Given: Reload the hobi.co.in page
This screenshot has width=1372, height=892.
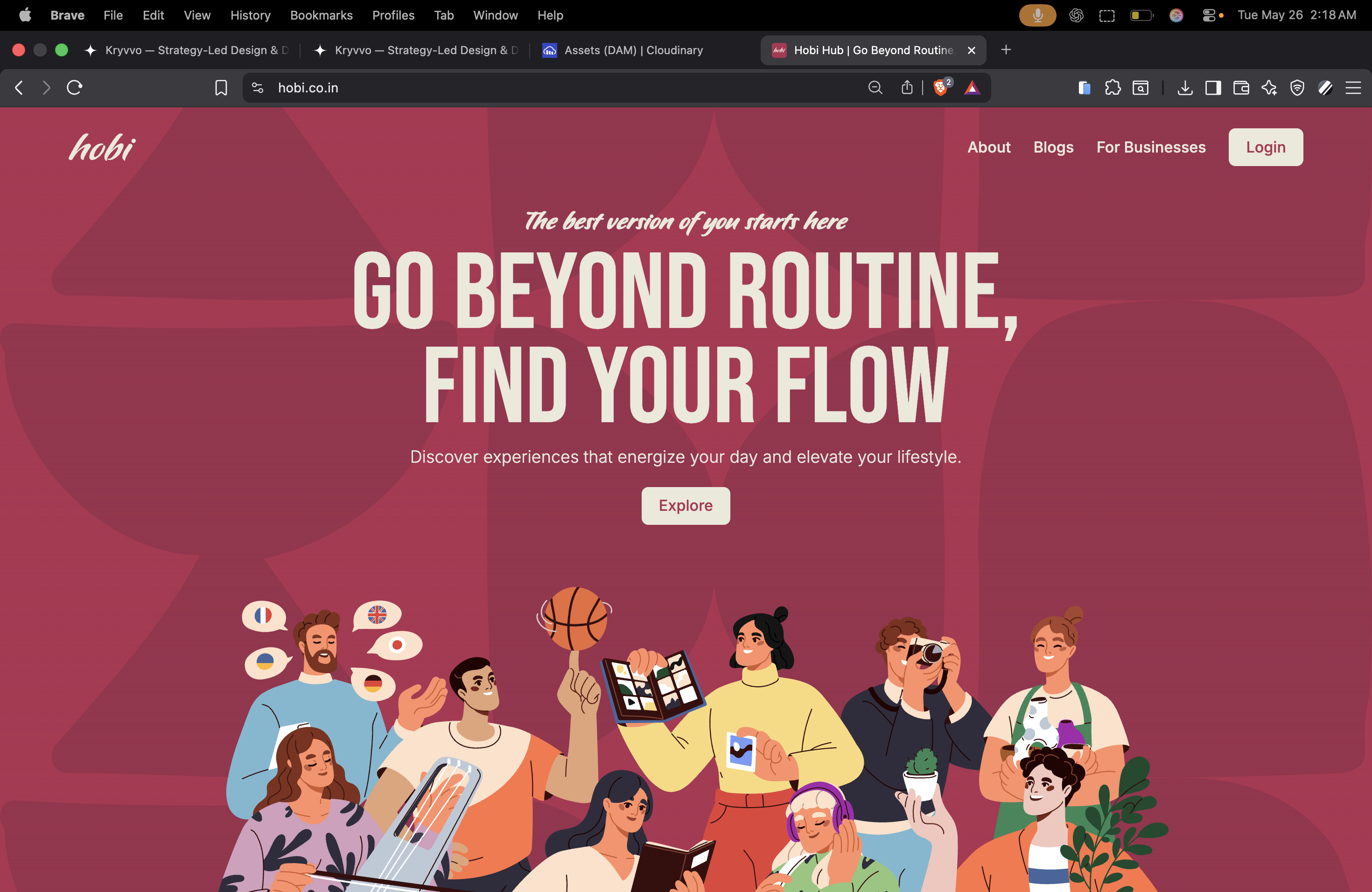Looking at the screenshot, I should [x=74, y=88].
